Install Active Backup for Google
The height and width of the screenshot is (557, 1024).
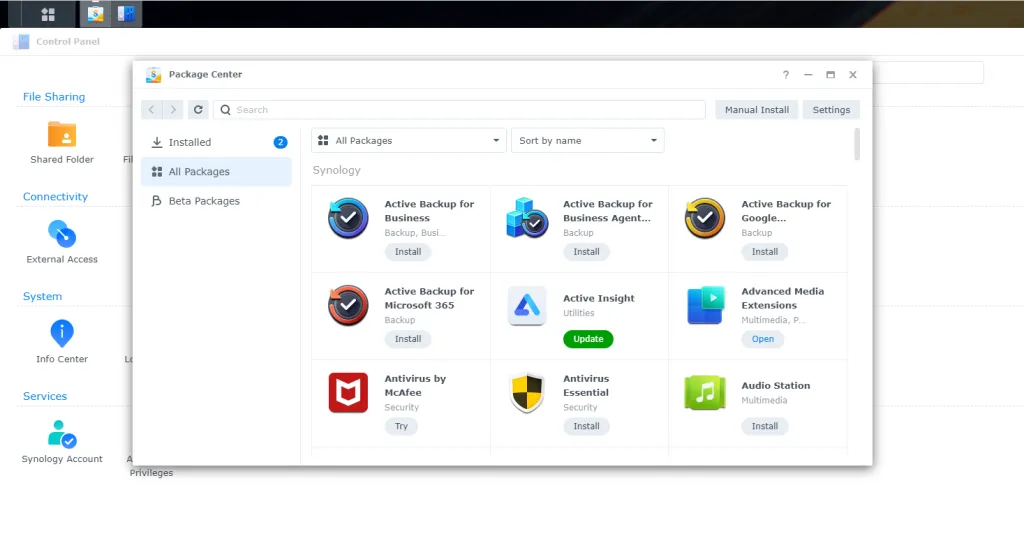[764, 252]
